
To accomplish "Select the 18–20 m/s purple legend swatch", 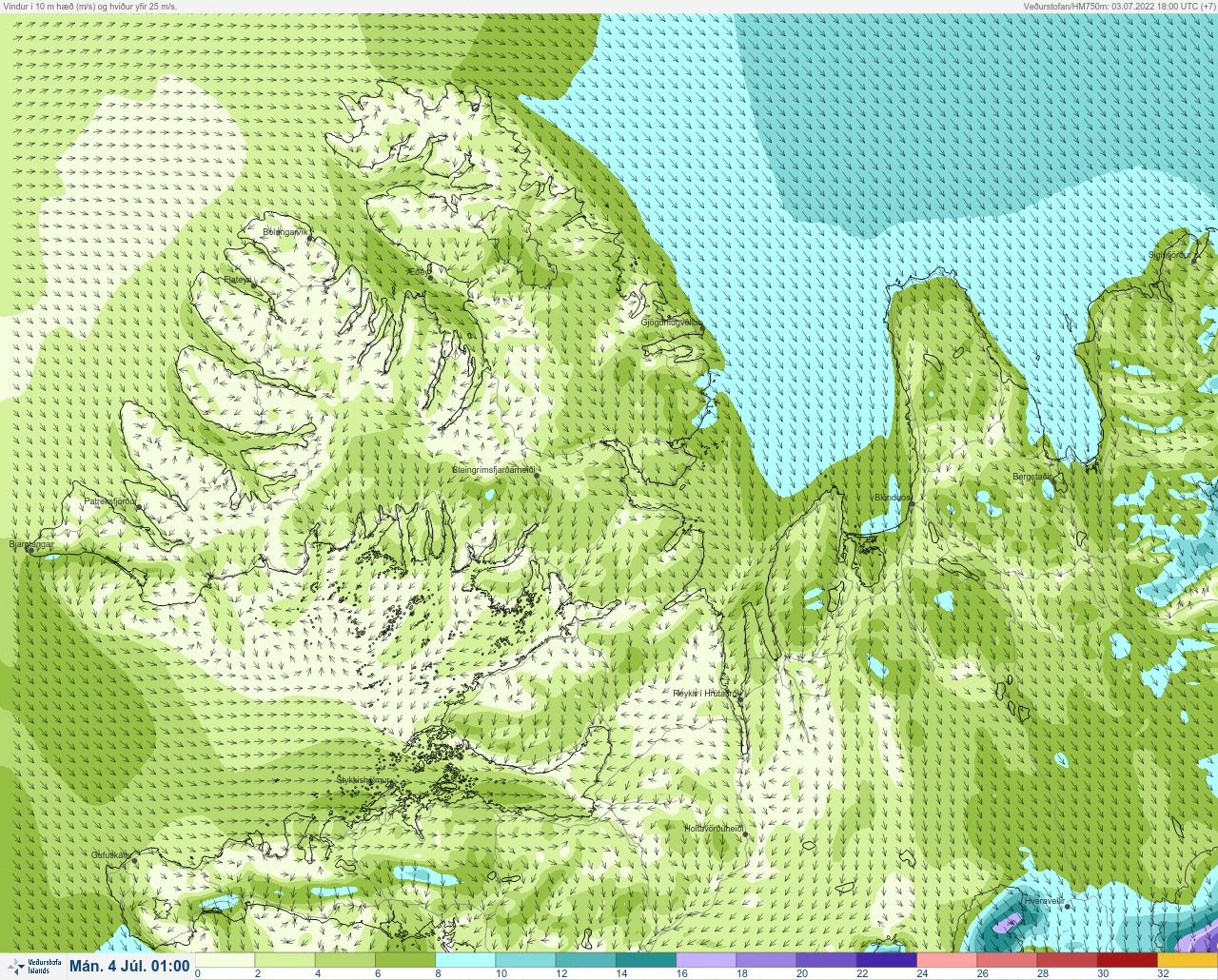I will click(x=767, y=960).
